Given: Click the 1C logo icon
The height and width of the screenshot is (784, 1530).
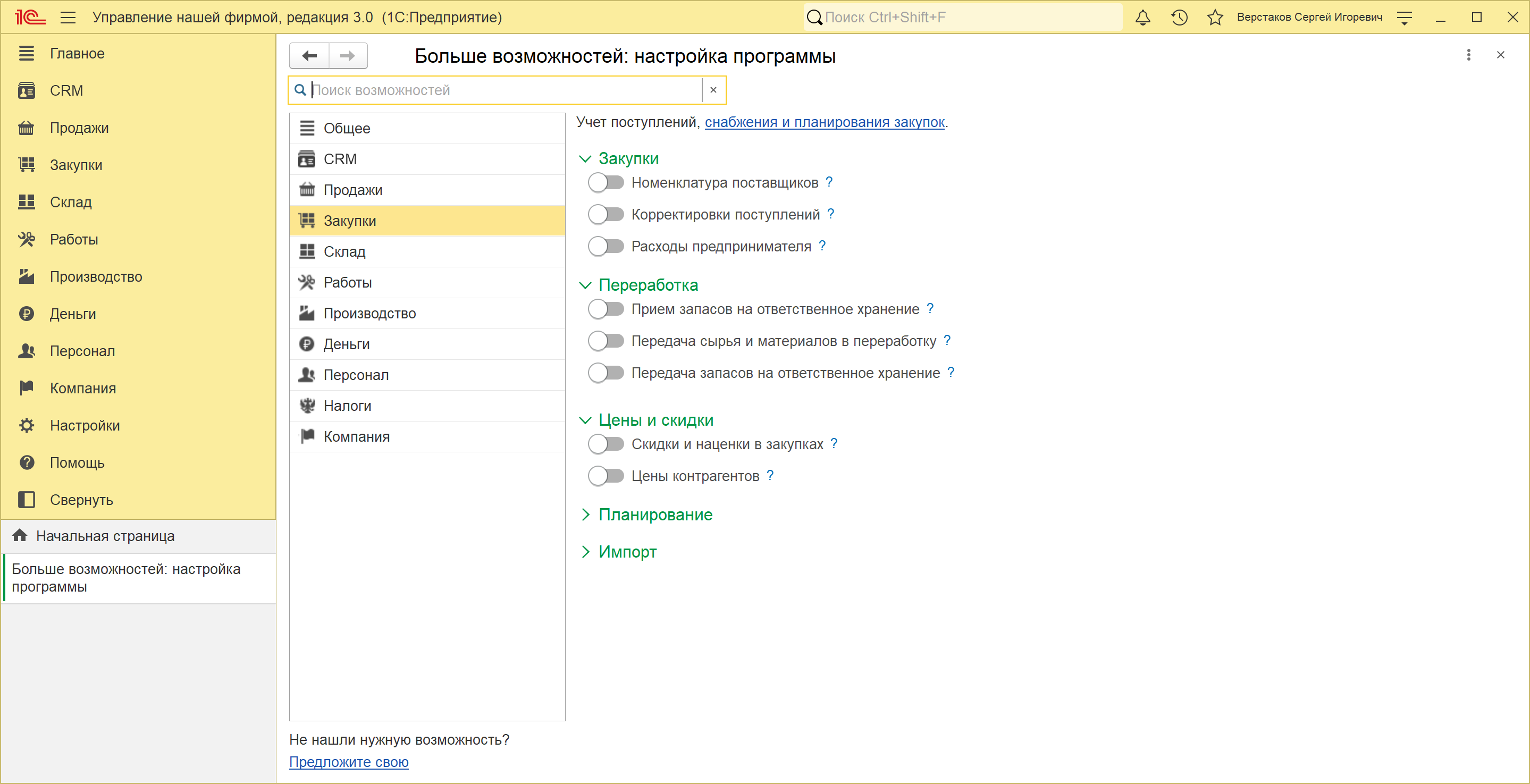Looking at the screenshot, I should tap(30, 17).
